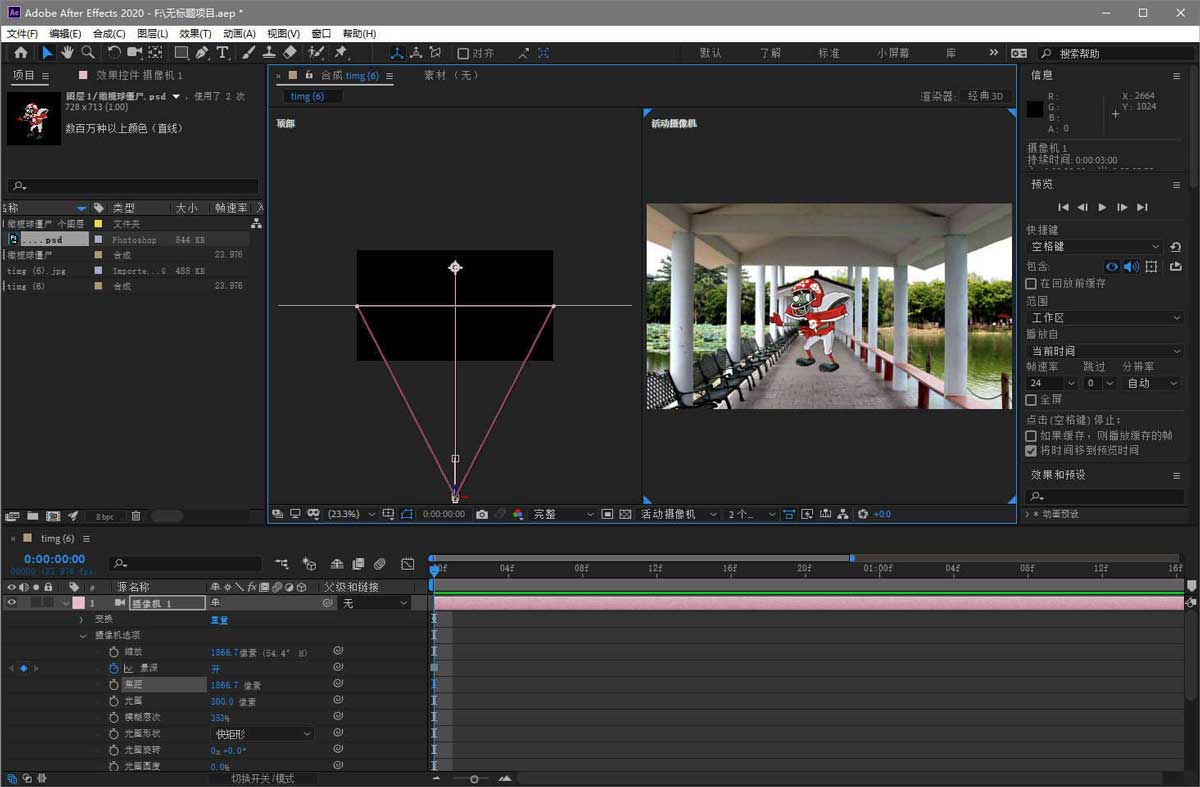Select the Rotation tool
This screenshot has height=787, width=1200.
[114, 53]
